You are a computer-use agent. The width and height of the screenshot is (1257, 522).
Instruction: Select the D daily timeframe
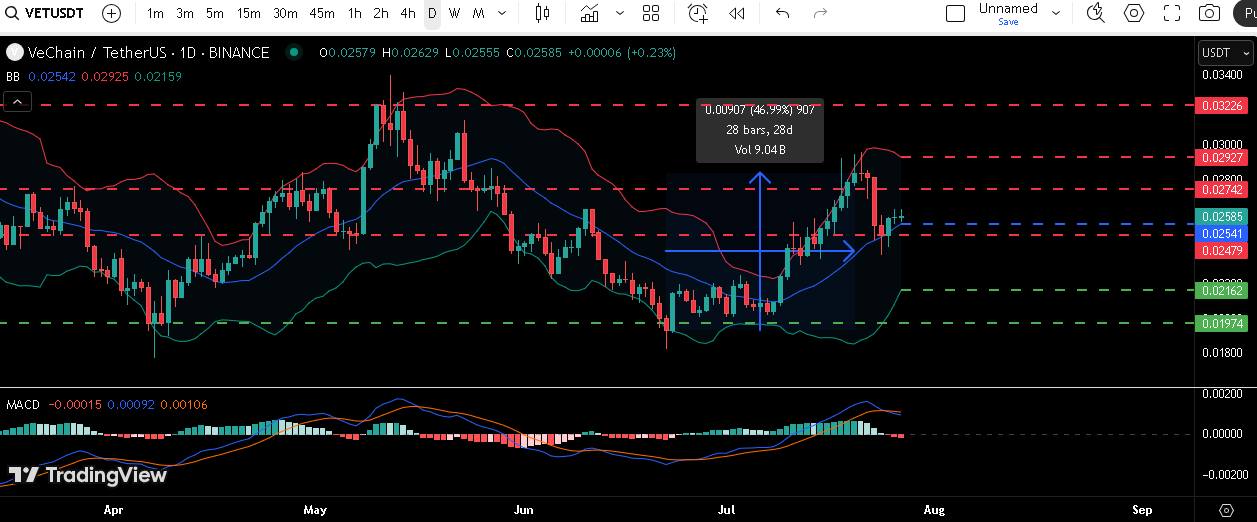pos(432,14)
